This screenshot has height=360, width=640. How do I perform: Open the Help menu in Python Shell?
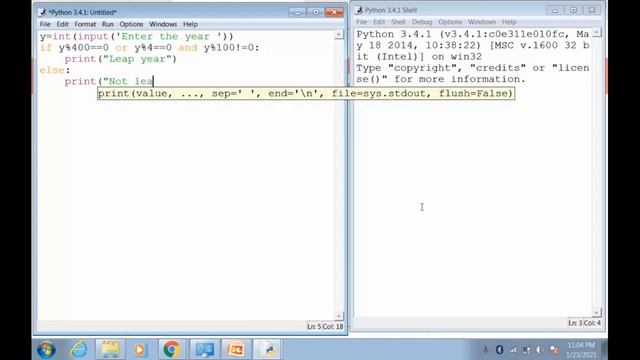coord(509,22)
